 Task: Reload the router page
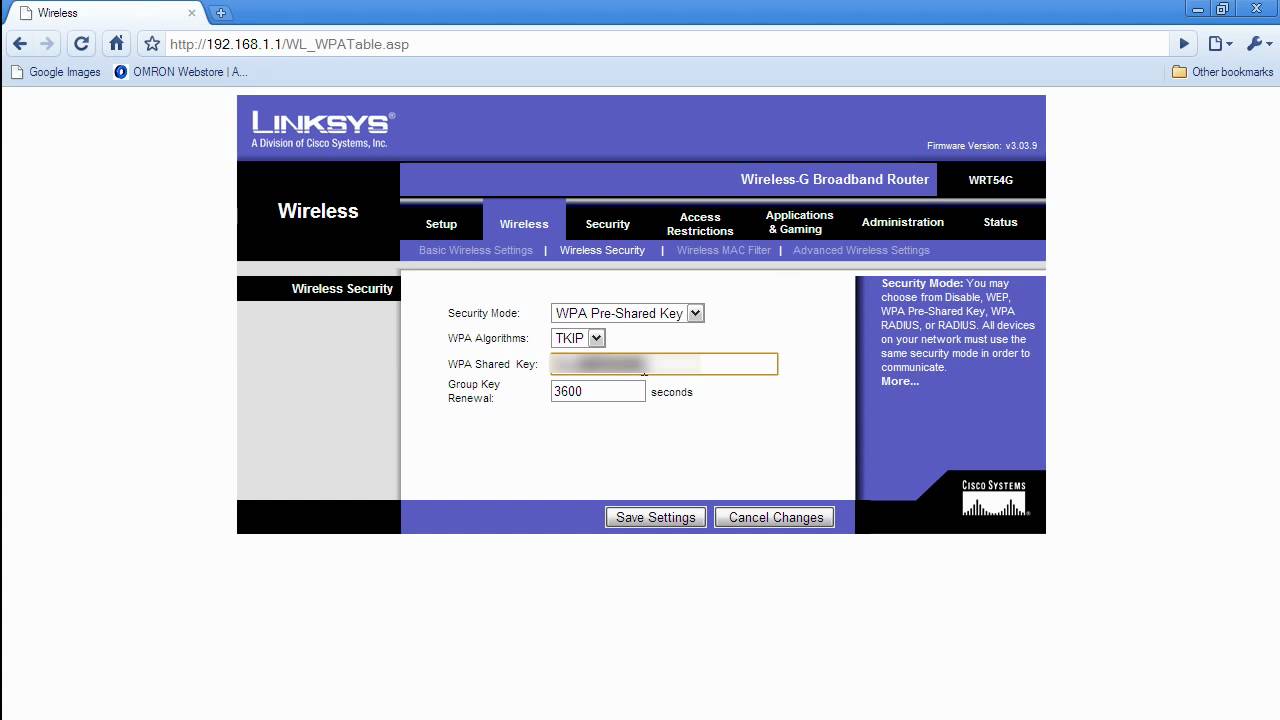click(81, 44)
